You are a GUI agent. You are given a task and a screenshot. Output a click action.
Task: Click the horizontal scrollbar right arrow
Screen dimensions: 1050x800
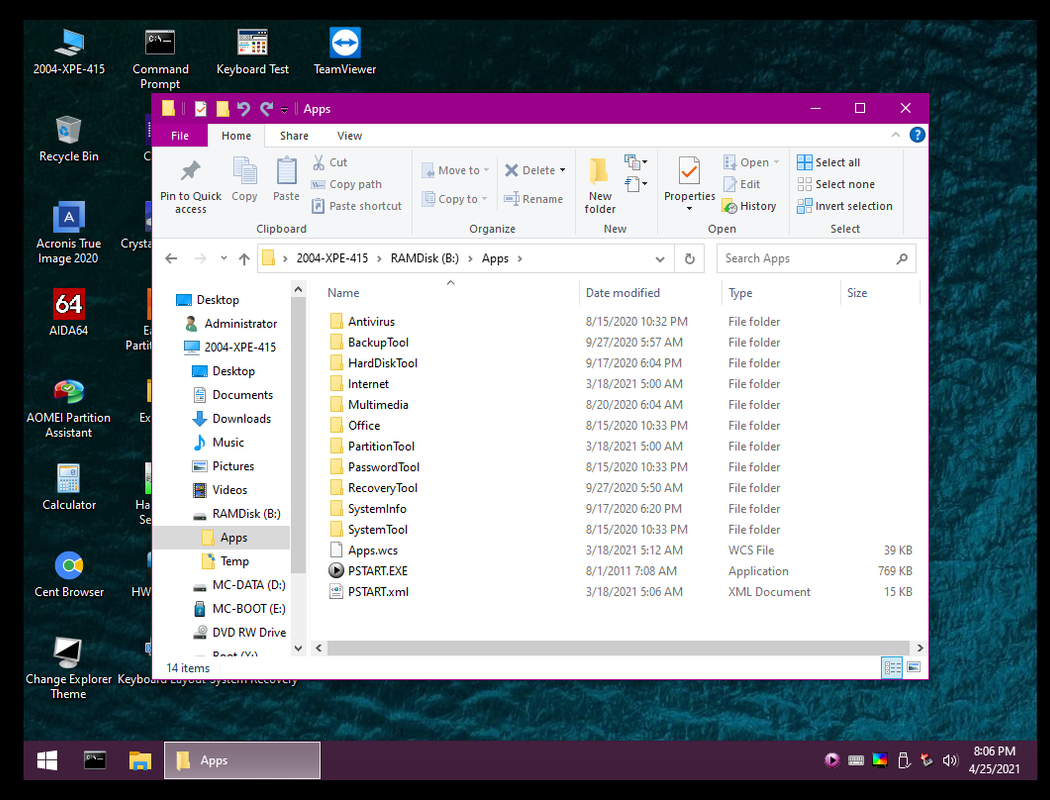pyautogui.click(x=919, y=648)
